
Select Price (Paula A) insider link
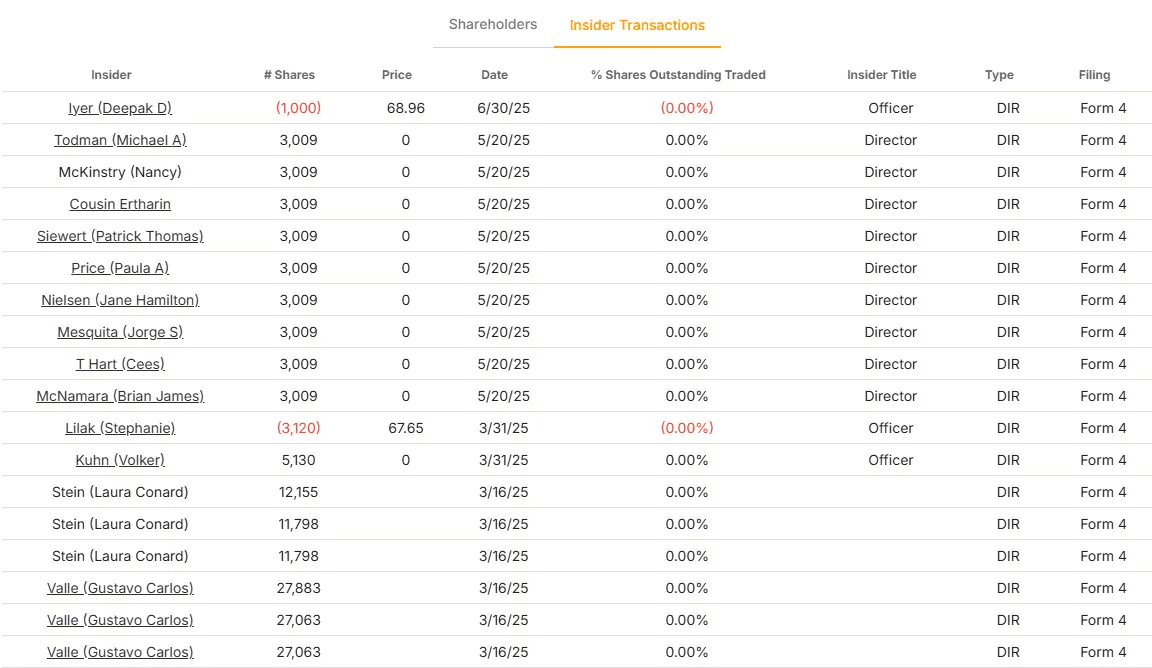120,268
